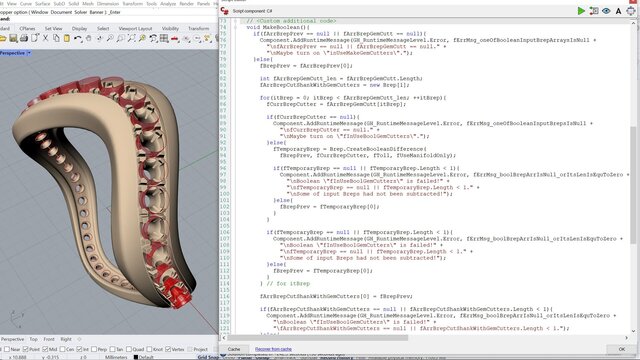The width and height of the screenshot is (640, 360).
Task: Enable the Cen osnap checkbox
Action: coord(62,349)
